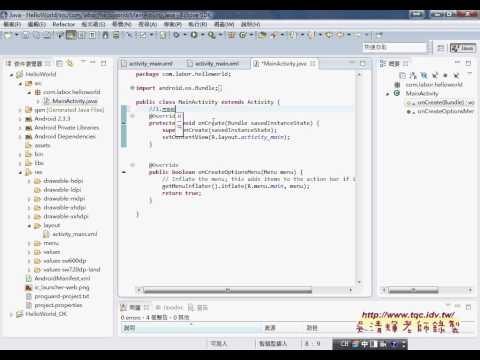Maximize the Package Explorer view
Viewport: 480px width, 360px height.
point(104,63)
